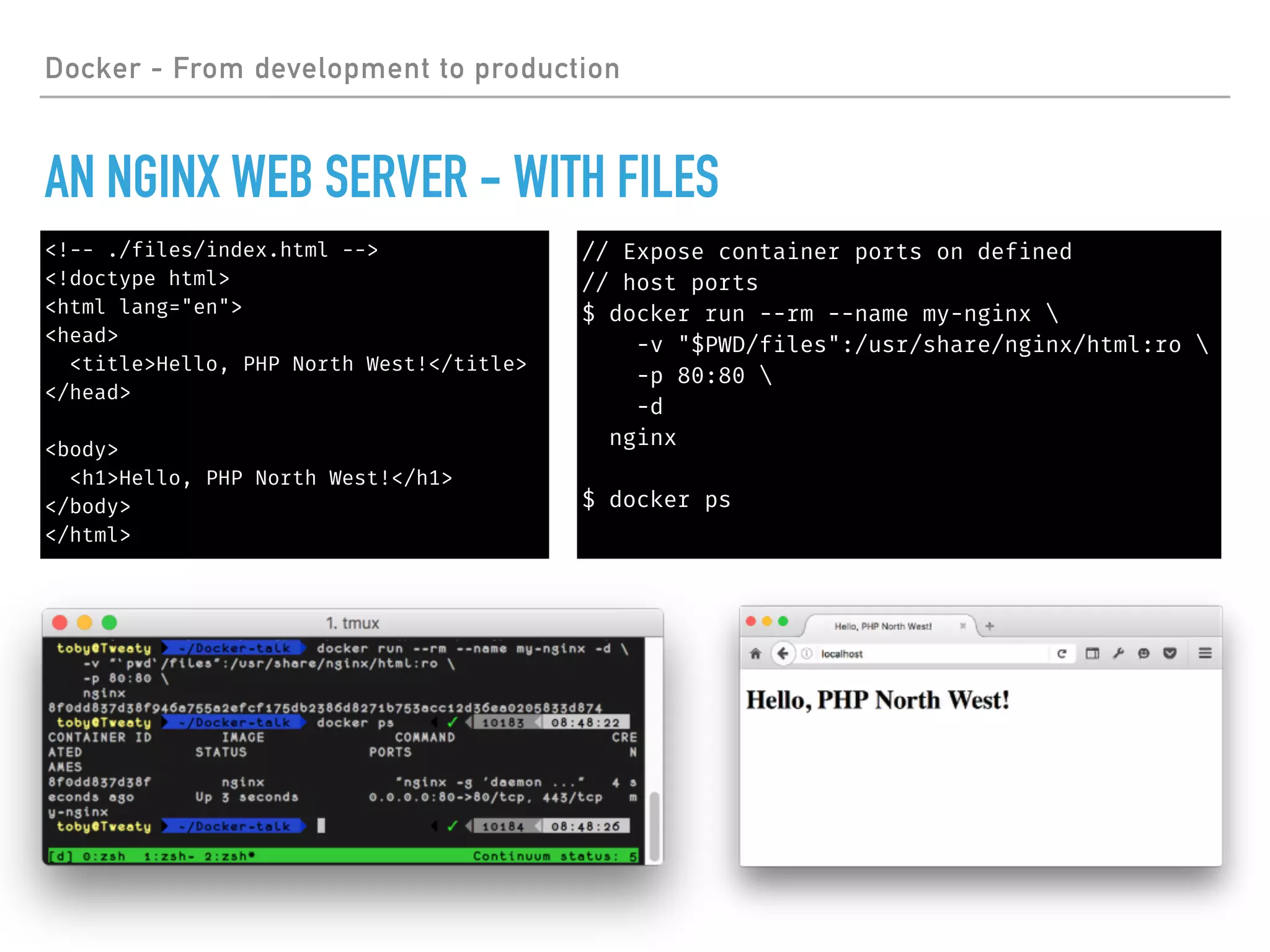Click the Home icon in the browser toolbar
The width and height of the screenshot is (1270, 952).
tap(755, 653)
